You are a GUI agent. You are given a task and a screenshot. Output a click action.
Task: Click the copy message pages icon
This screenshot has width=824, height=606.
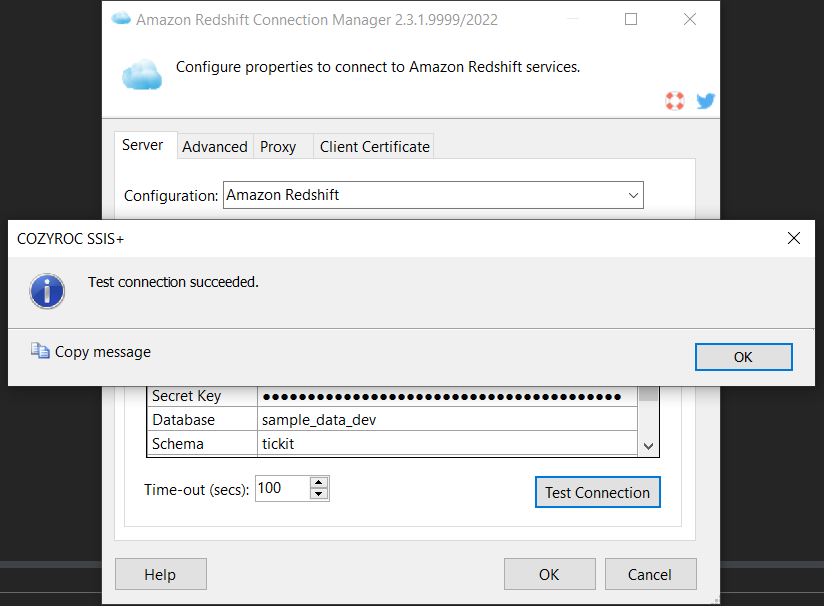(x=40, y=351)
